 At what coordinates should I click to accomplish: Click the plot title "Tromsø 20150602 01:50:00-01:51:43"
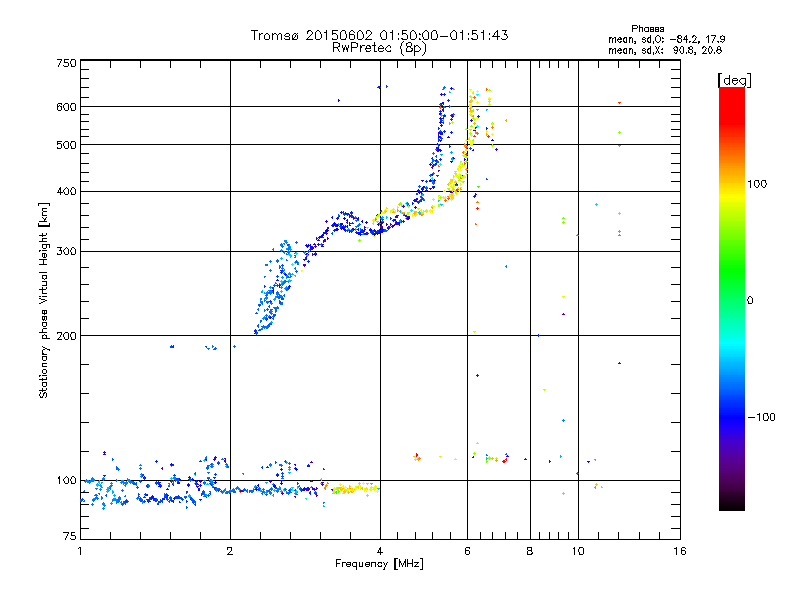point(379,35)
